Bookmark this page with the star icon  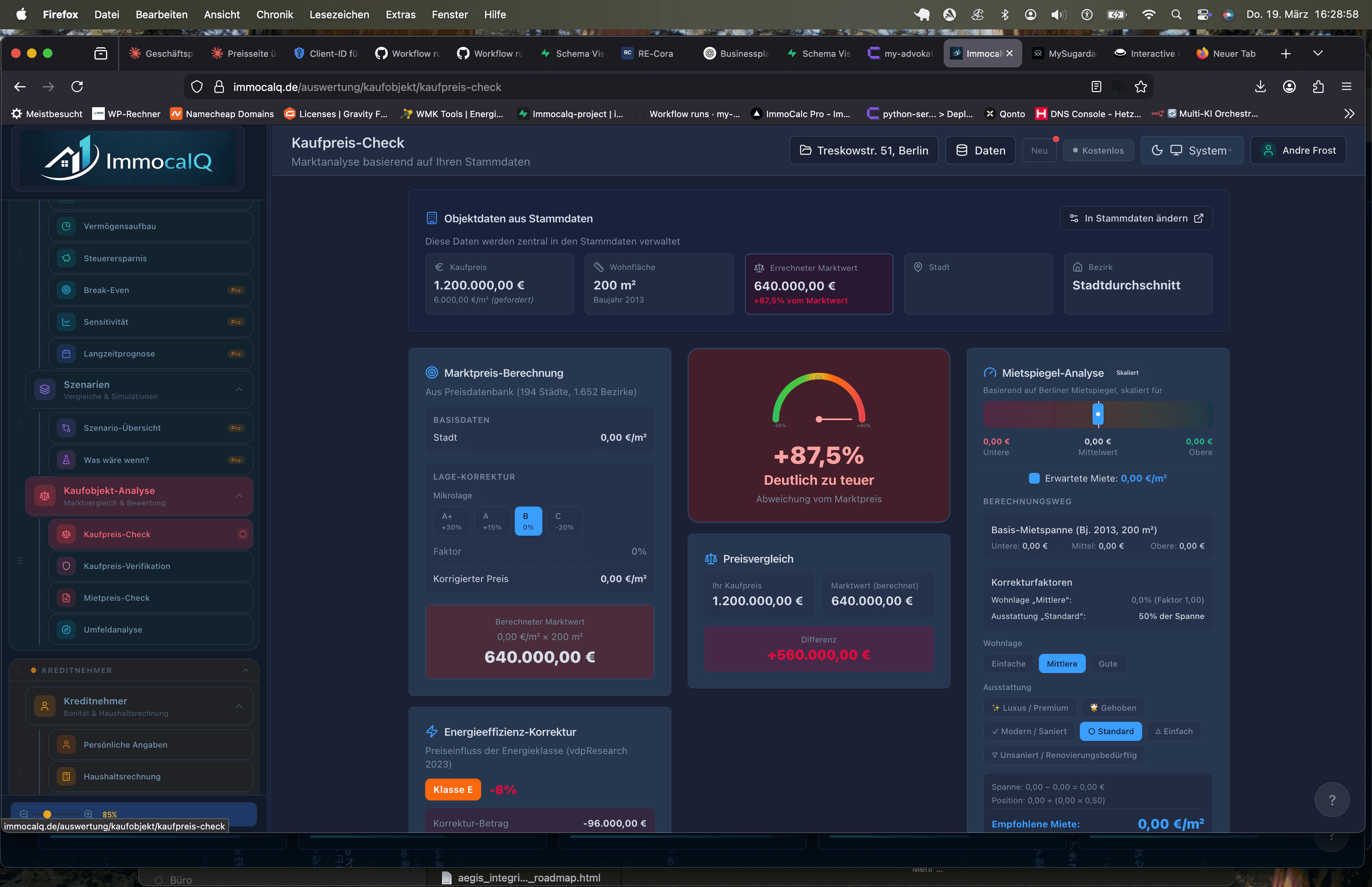1141,87
